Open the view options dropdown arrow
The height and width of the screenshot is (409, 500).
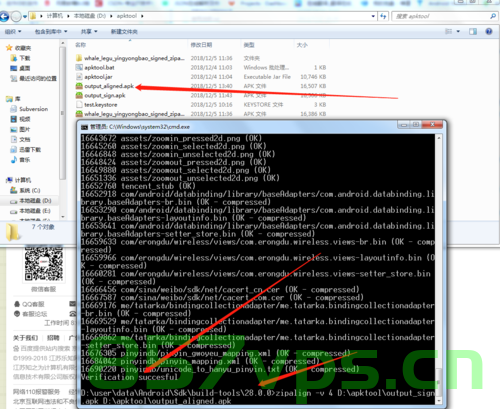click(x=458, y=31)
